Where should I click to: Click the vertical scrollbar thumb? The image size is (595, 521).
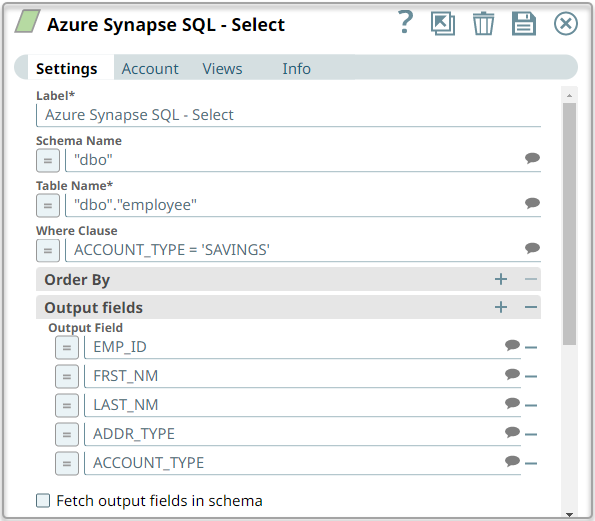[569, 224]
